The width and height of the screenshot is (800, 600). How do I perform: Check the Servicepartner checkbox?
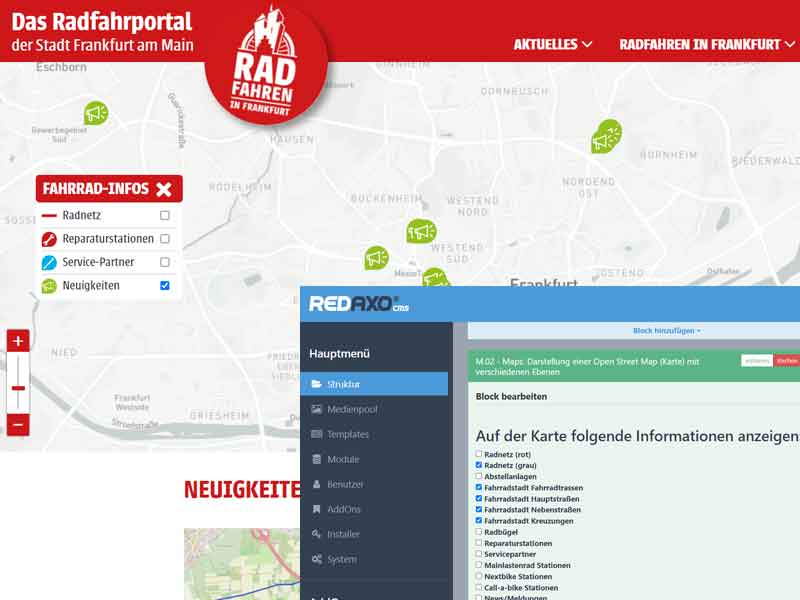(x=479, y=554)
